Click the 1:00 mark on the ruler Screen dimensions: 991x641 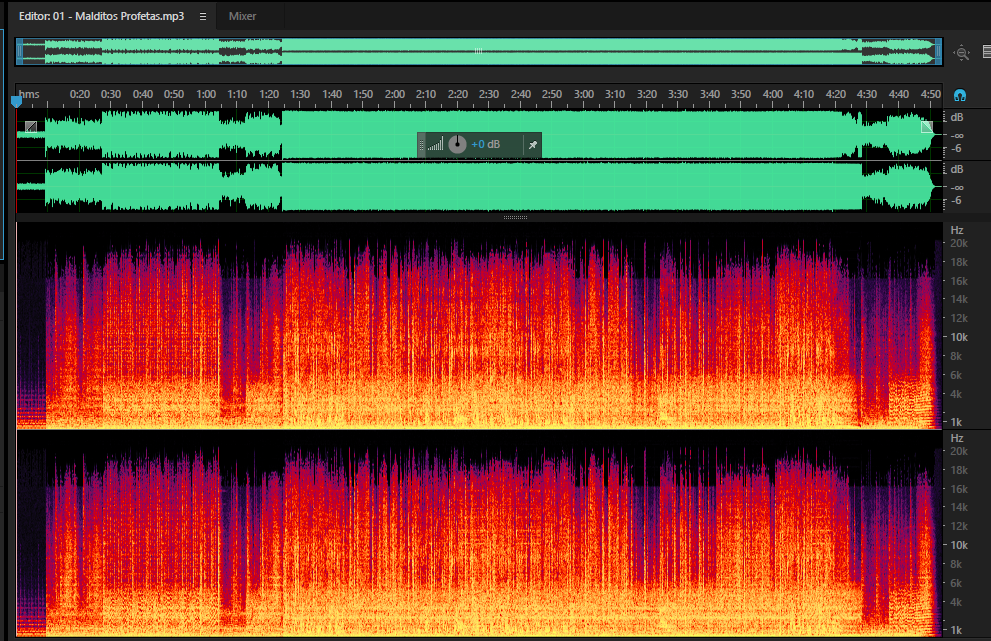click(206, 94)
